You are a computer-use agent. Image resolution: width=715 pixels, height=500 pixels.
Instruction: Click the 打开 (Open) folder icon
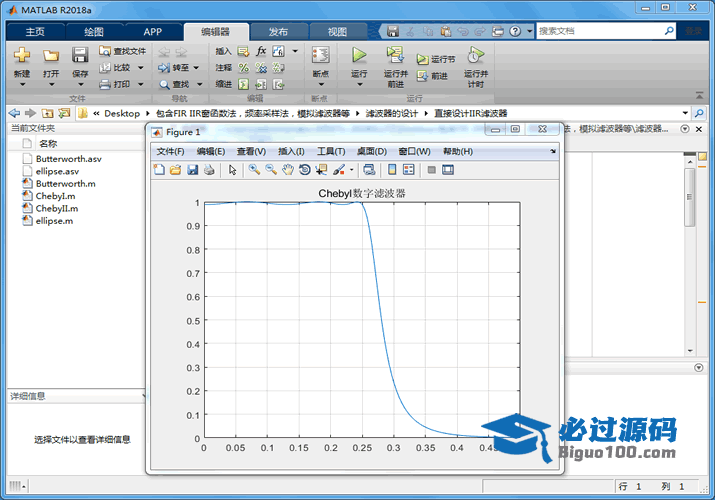tap(51, 56)
